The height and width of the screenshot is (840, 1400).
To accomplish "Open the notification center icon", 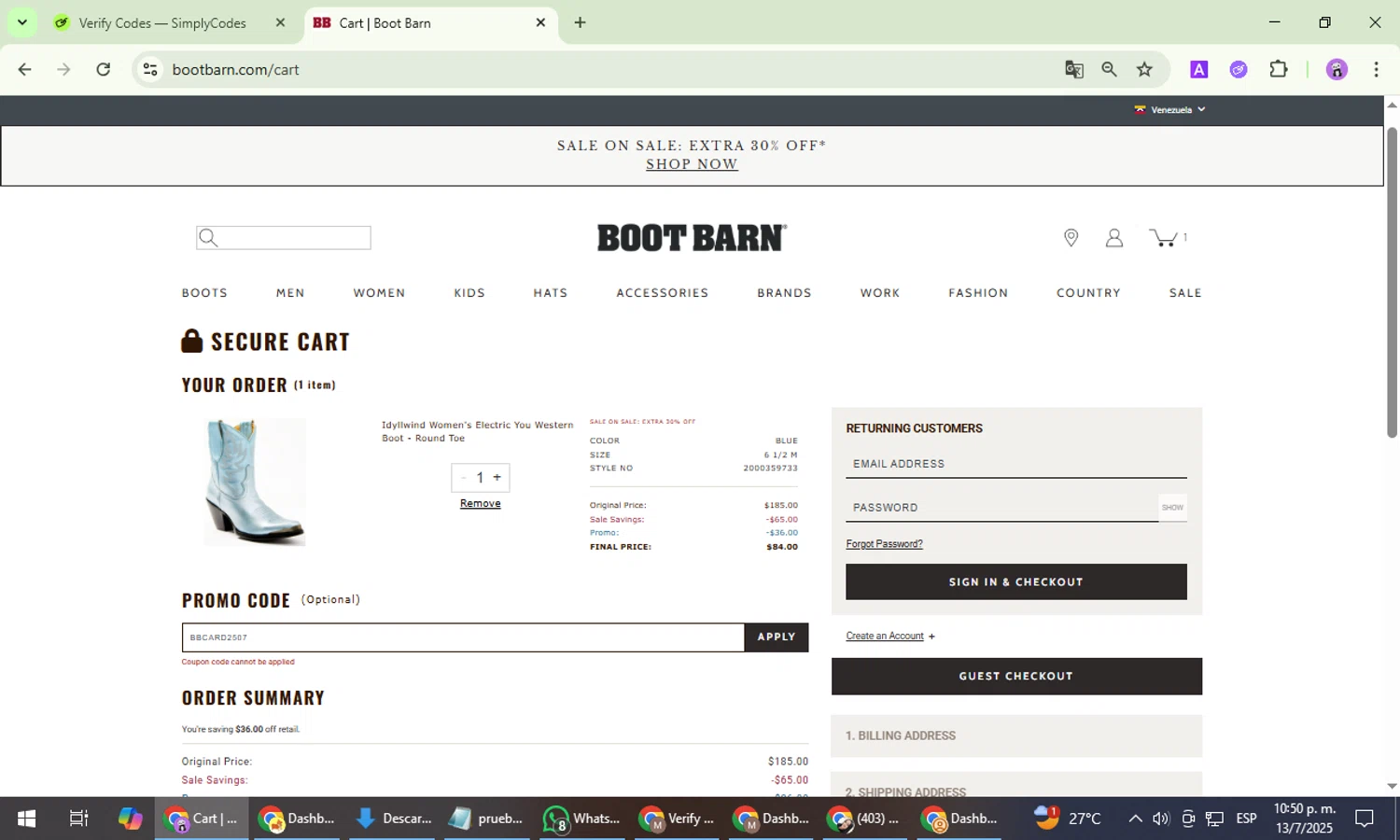I will point(1365,819).
